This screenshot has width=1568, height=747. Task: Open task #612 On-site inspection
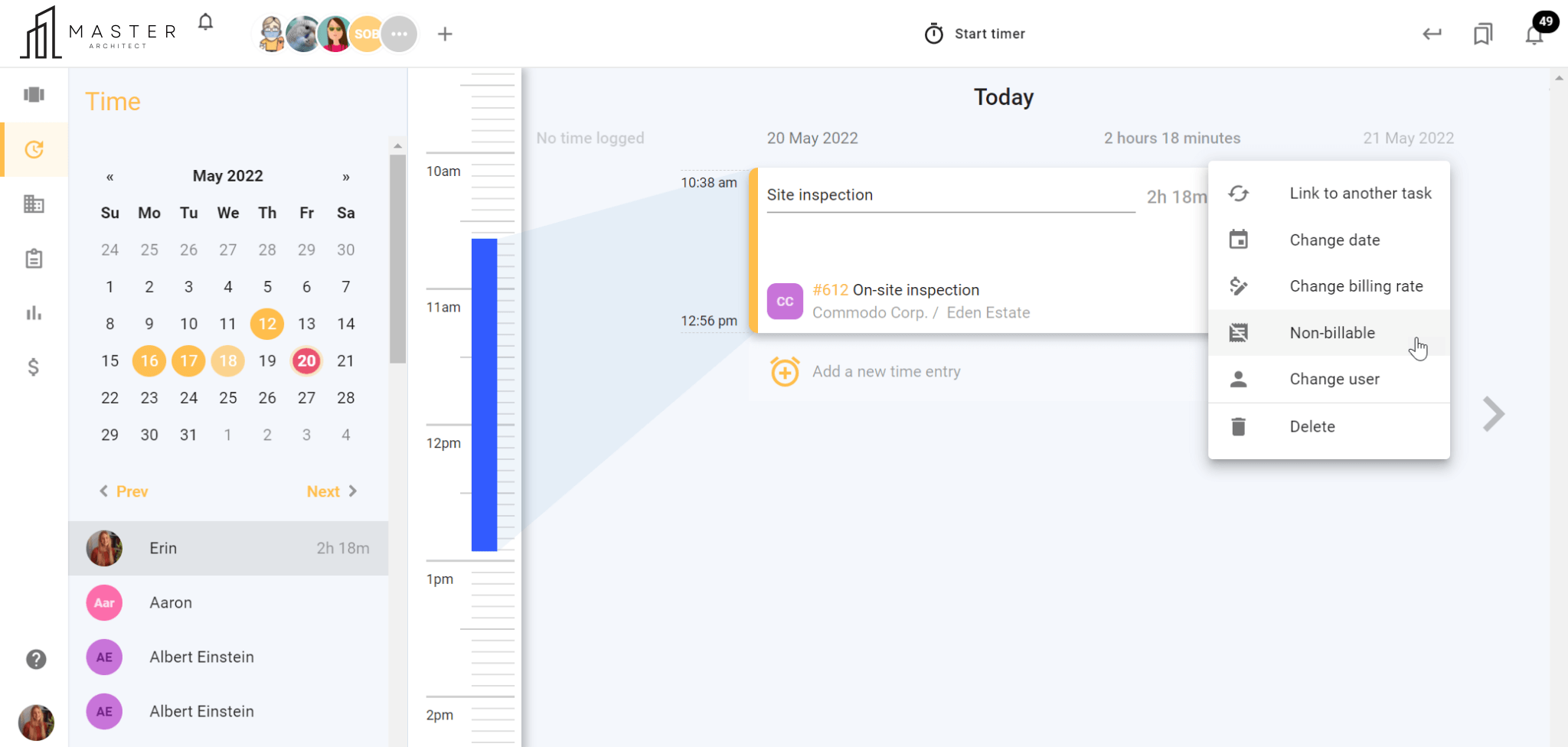[896, 290]
